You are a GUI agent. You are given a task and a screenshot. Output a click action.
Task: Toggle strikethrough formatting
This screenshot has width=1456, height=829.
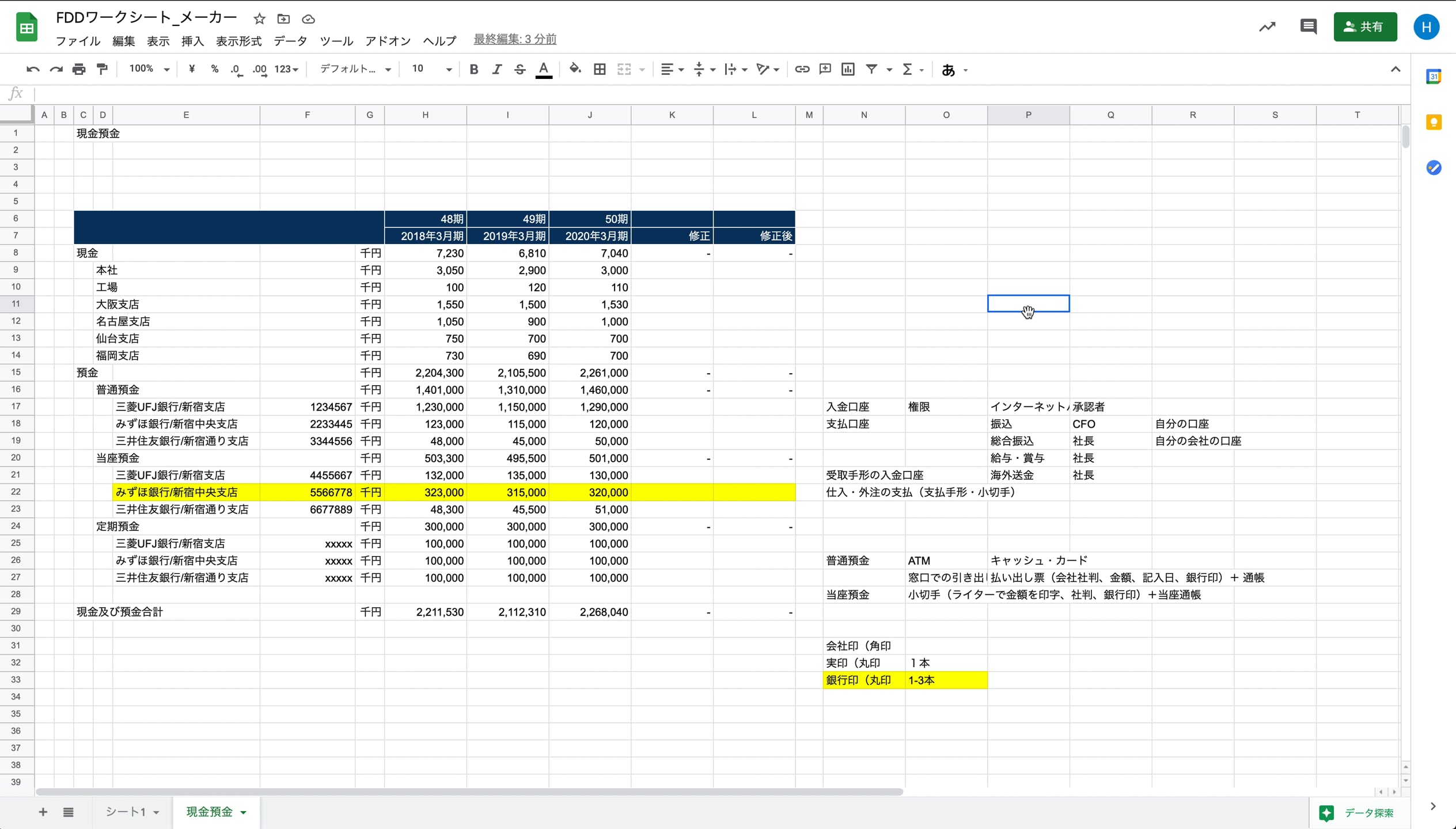click(x=520, y=70)
